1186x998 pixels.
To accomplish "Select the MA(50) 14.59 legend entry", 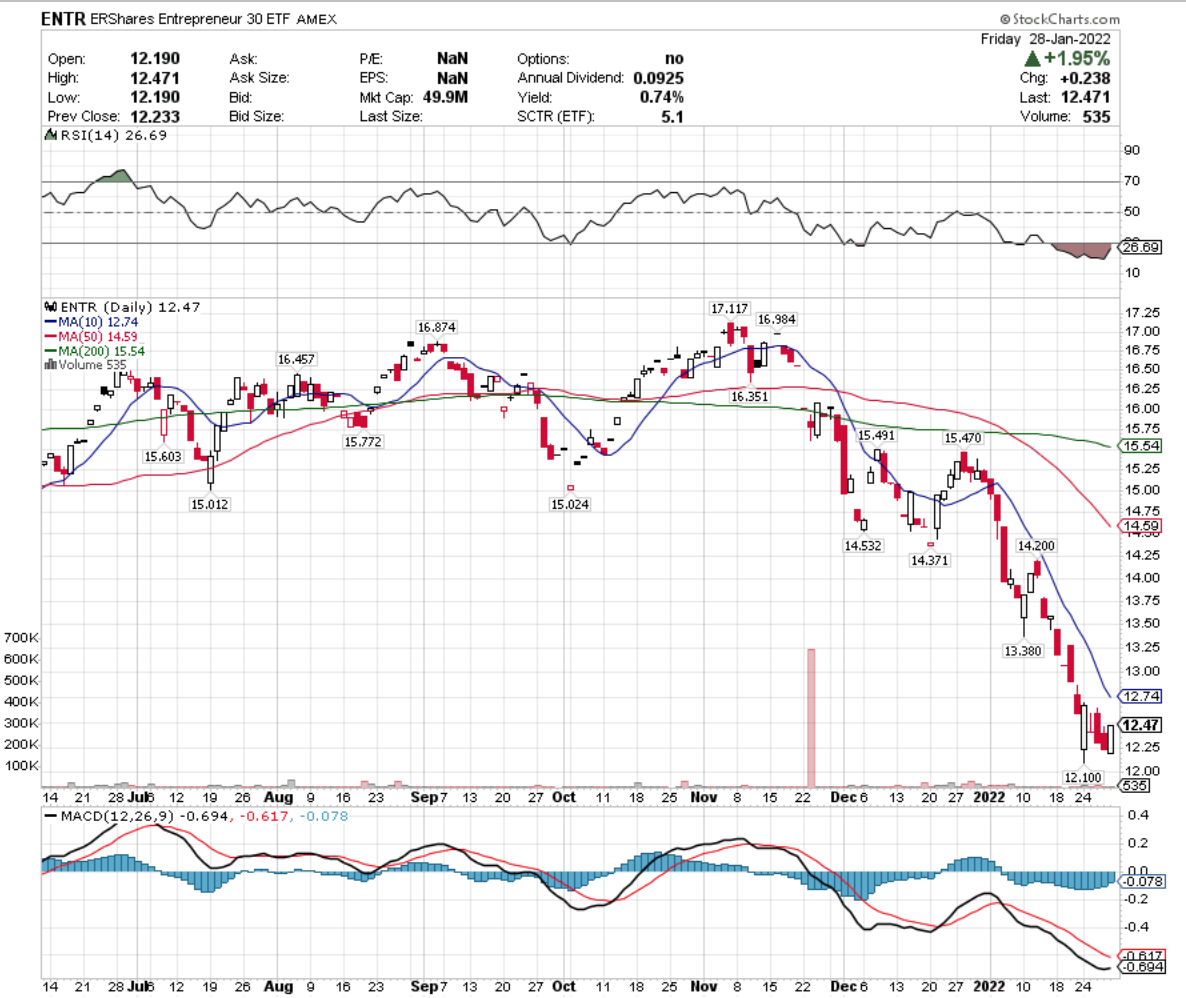I will (x=92, y=336).
